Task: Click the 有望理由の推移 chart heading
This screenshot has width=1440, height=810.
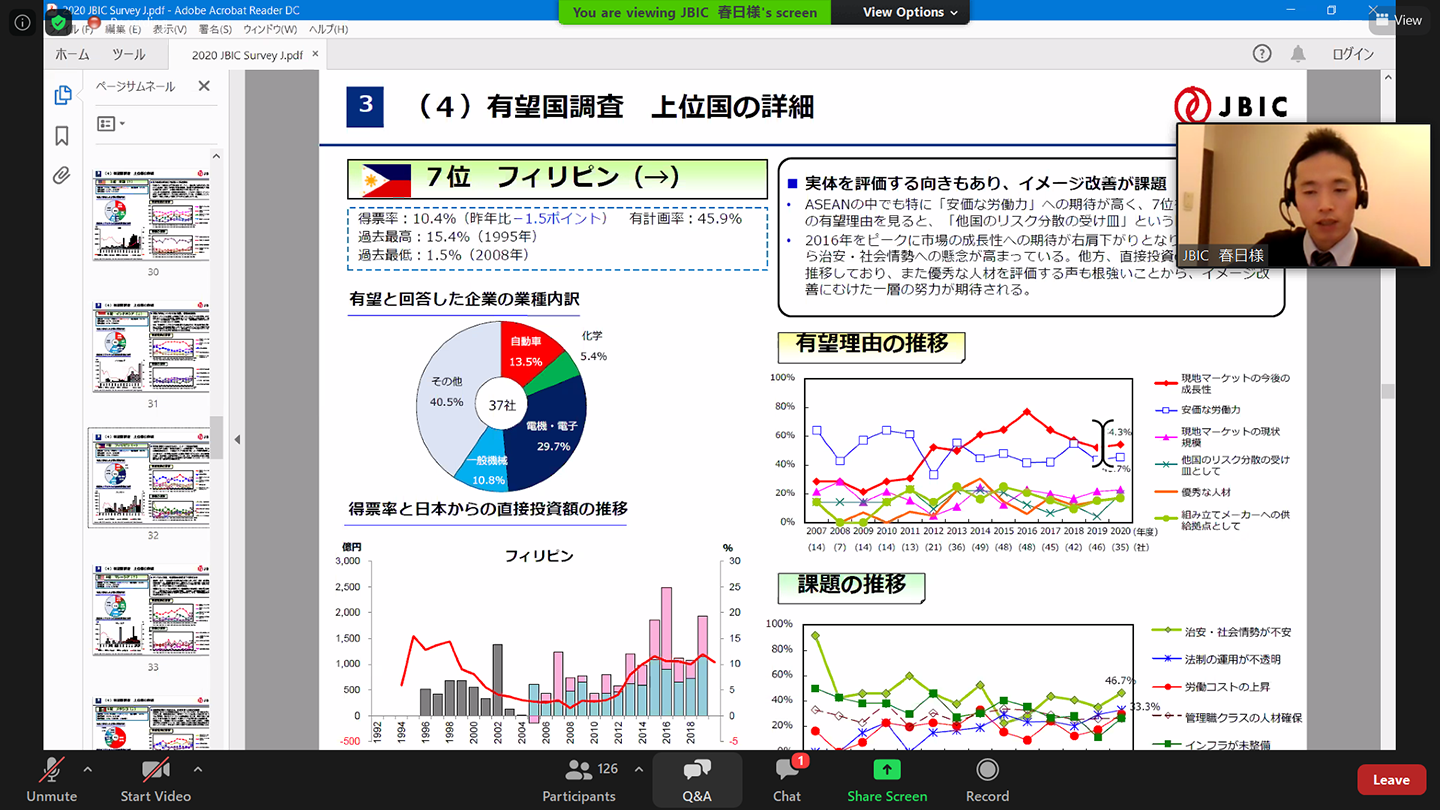Action: click(871, 344)
